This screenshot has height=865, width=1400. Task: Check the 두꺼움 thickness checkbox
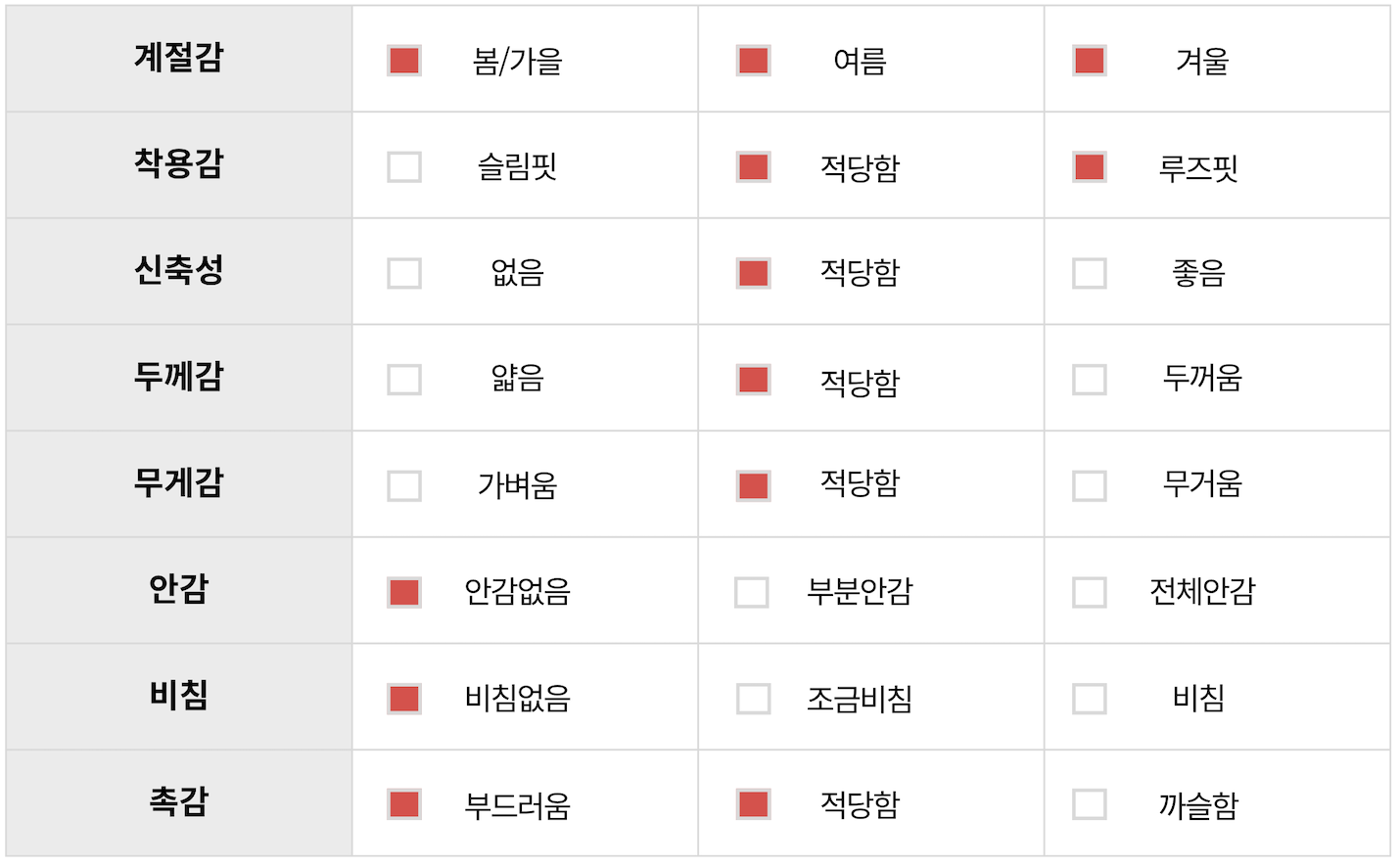click(1090, 380)
